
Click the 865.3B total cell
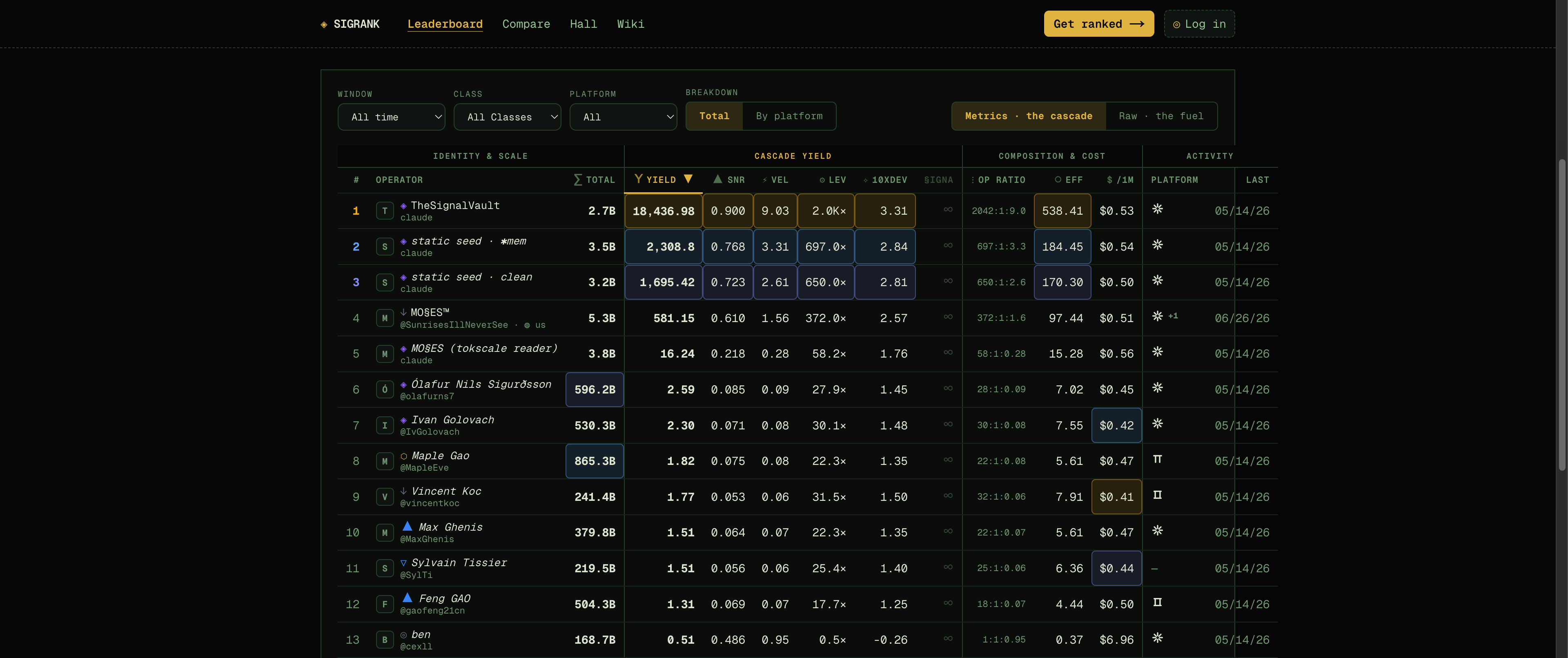[x=595, y=461]
